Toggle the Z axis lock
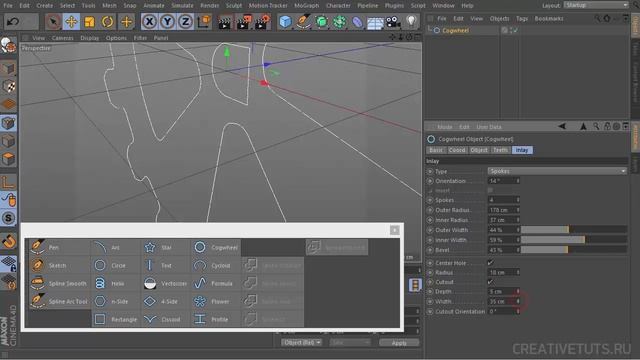 coord(185,21)
